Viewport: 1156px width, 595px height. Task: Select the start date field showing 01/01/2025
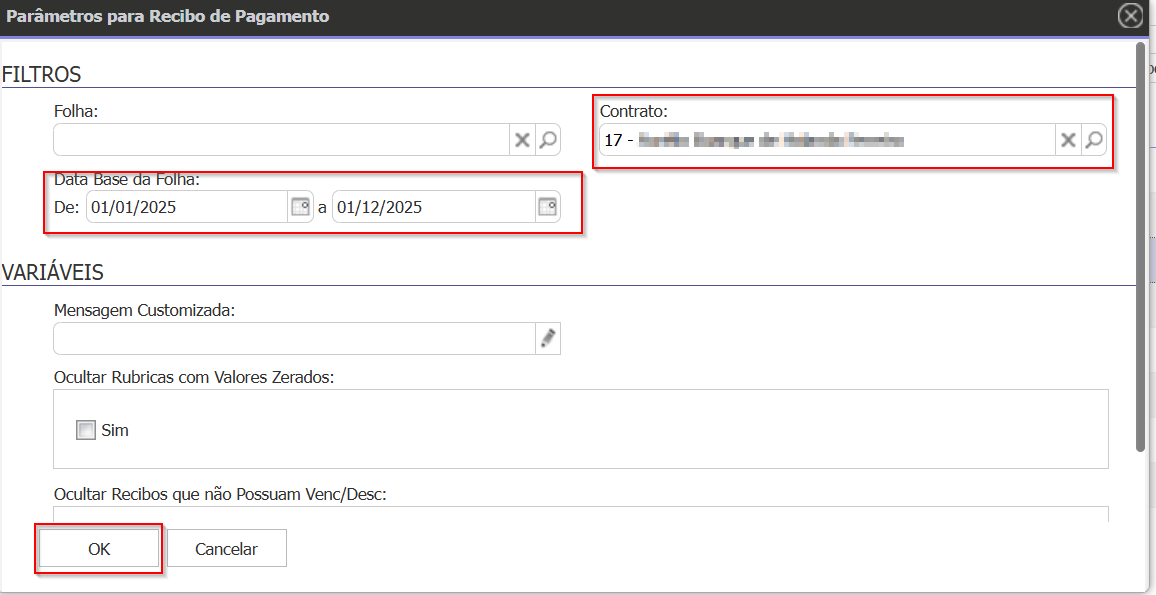186,207
